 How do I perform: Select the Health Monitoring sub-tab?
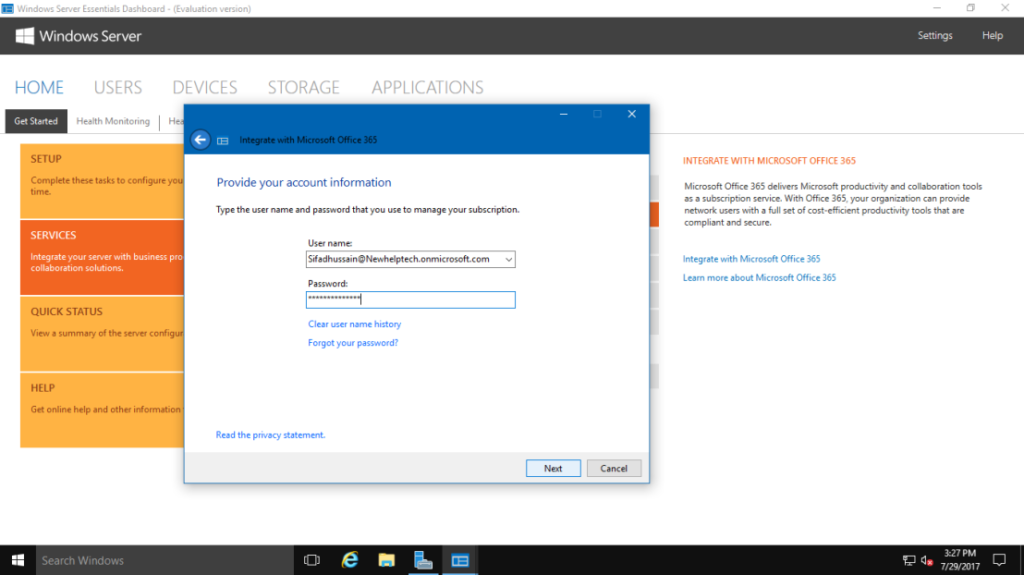click(113, 121)
